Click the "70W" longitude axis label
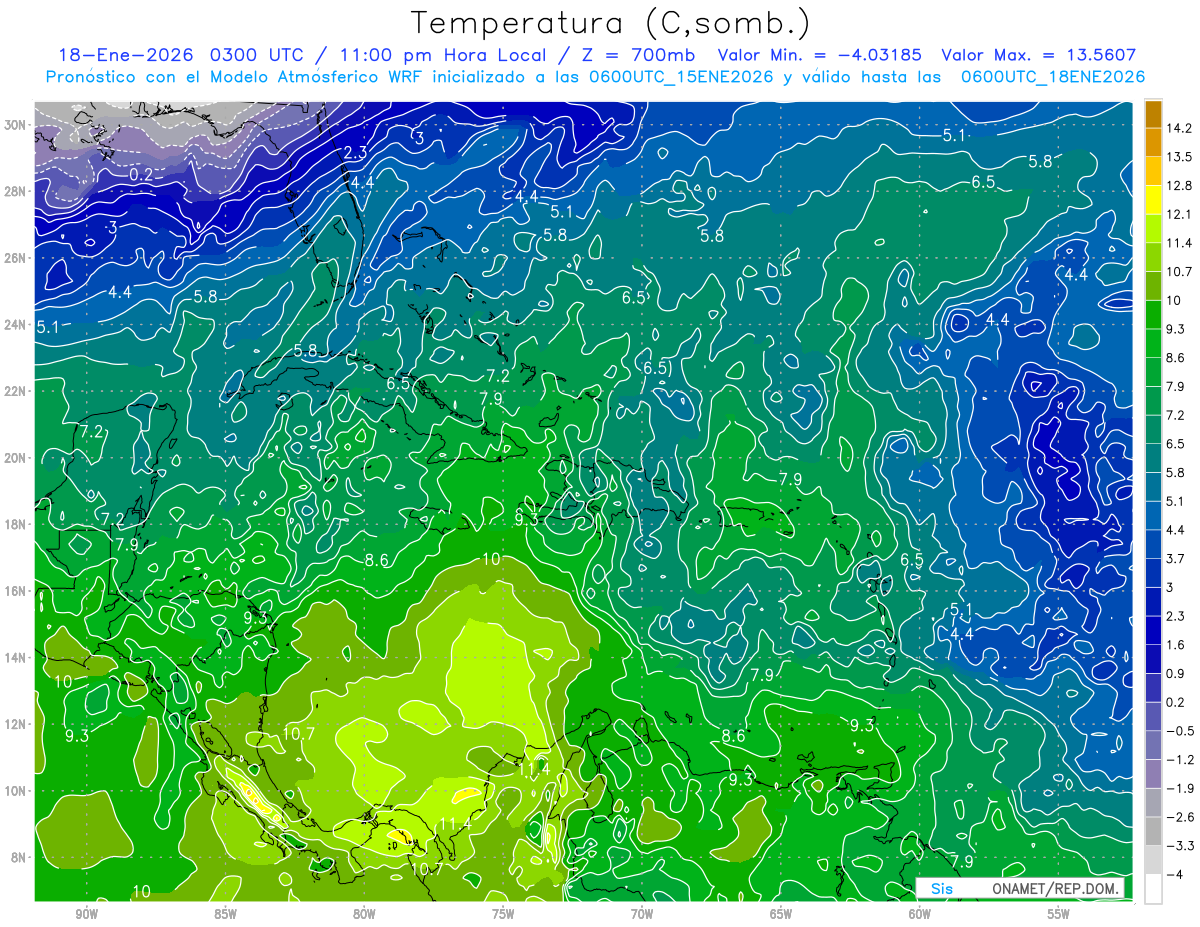 point(642,914)
